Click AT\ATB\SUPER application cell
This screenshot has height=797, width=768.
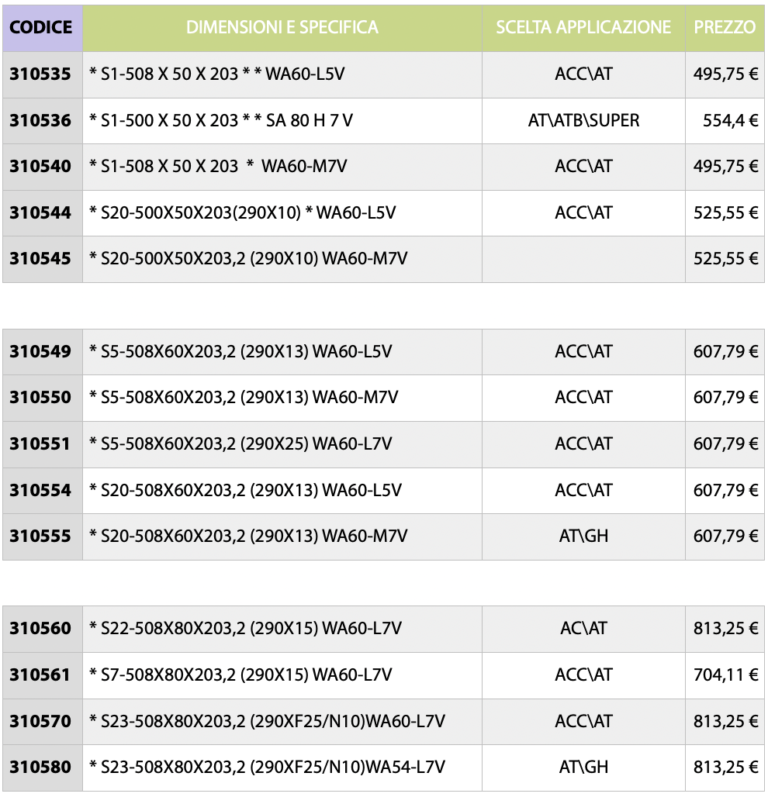click(x=583, y=121)
